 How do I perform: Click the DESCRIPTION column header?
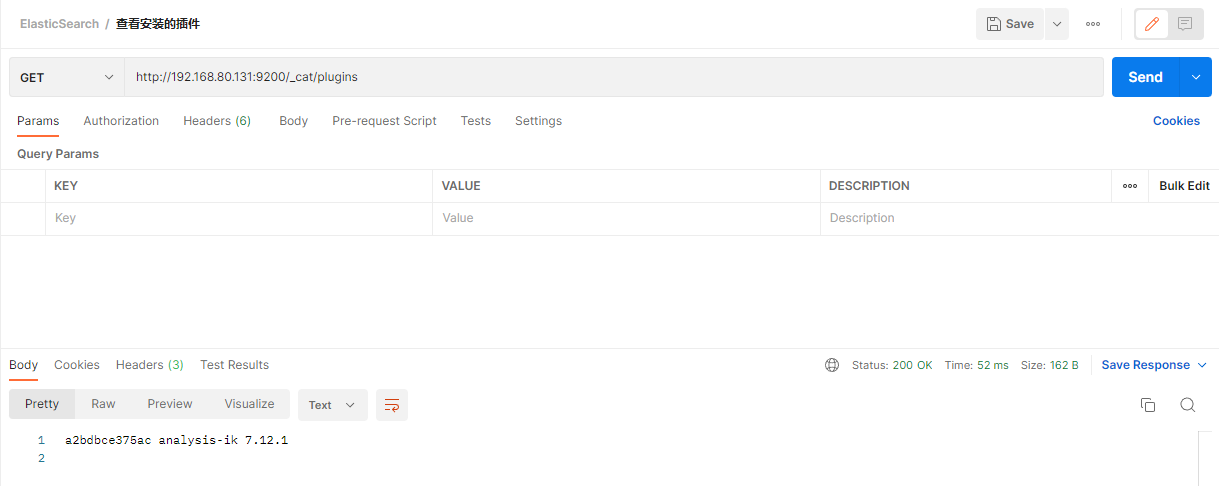[x=869, y=186]
